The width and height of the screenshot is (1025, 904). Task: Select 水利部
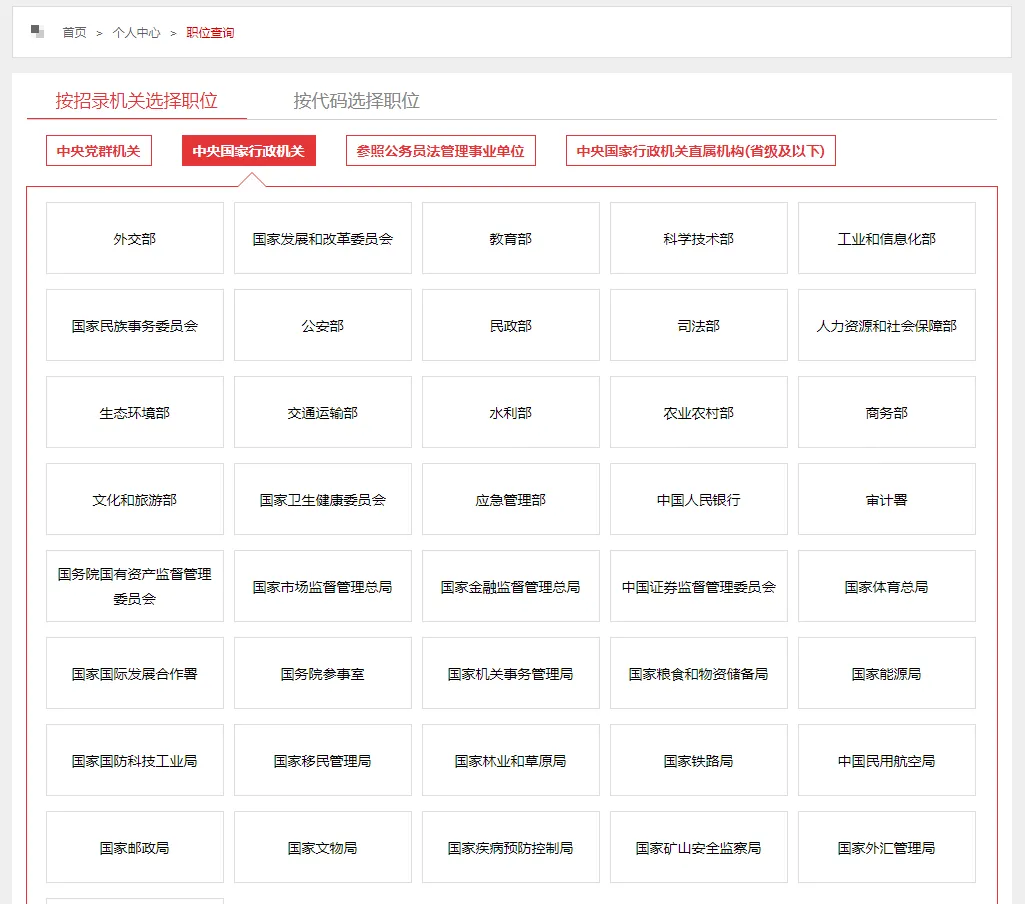point(511,412)
